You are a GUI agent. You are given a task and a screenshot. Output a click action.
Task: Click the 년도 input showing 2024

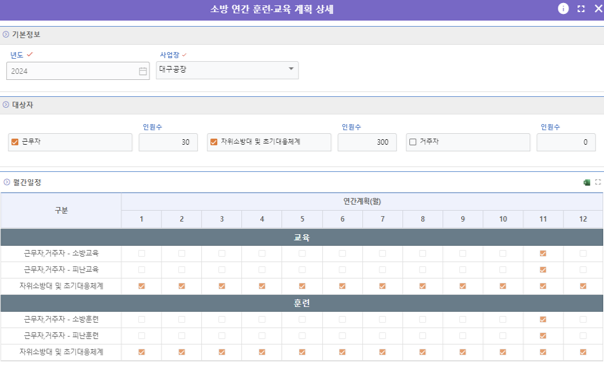pyautogui.click(x=78, y=71)
